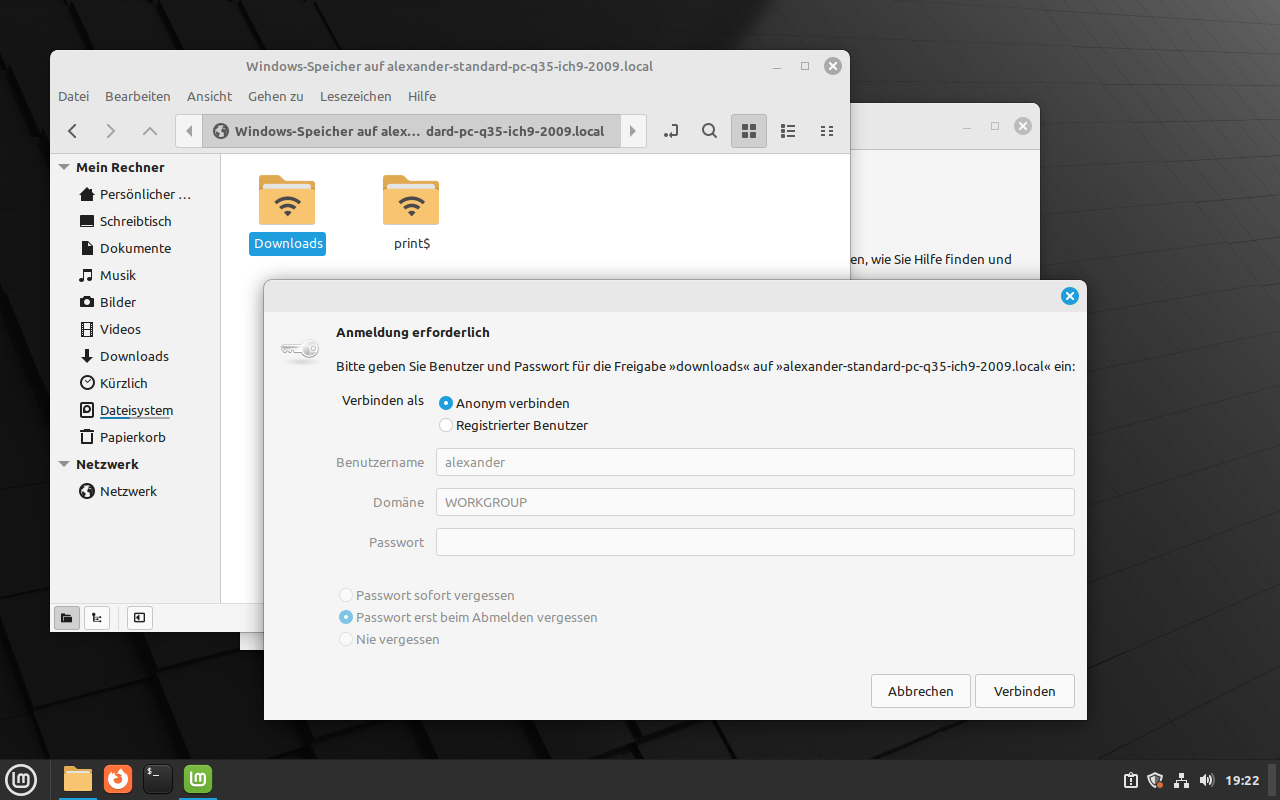Open the Downloads network share folder
The image size is (1280, 800).
tap(287, 214)
